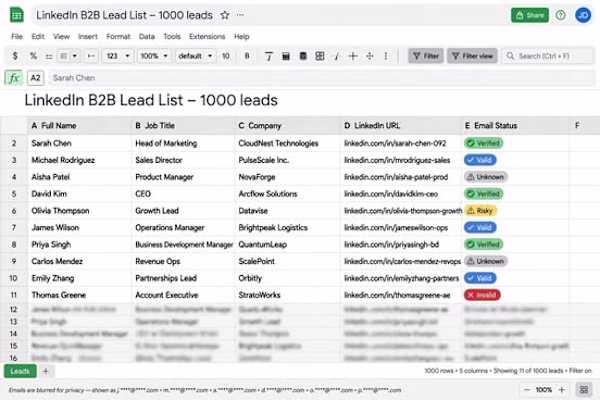
Task: Click the slash italic toolbar icon
Action: pos(337,56)
